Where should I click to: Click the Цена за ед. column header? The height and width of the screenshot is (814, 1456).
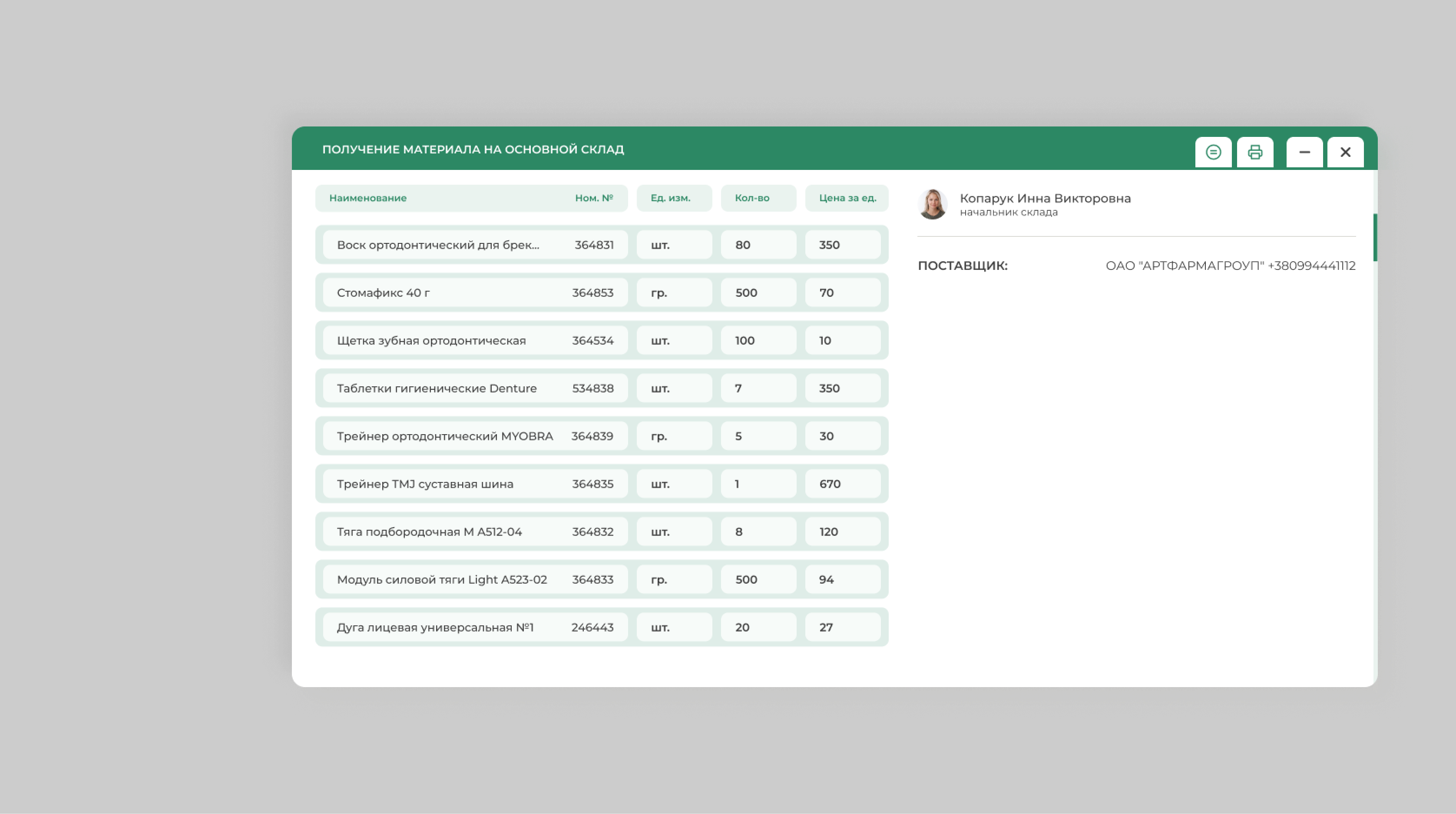847,198
